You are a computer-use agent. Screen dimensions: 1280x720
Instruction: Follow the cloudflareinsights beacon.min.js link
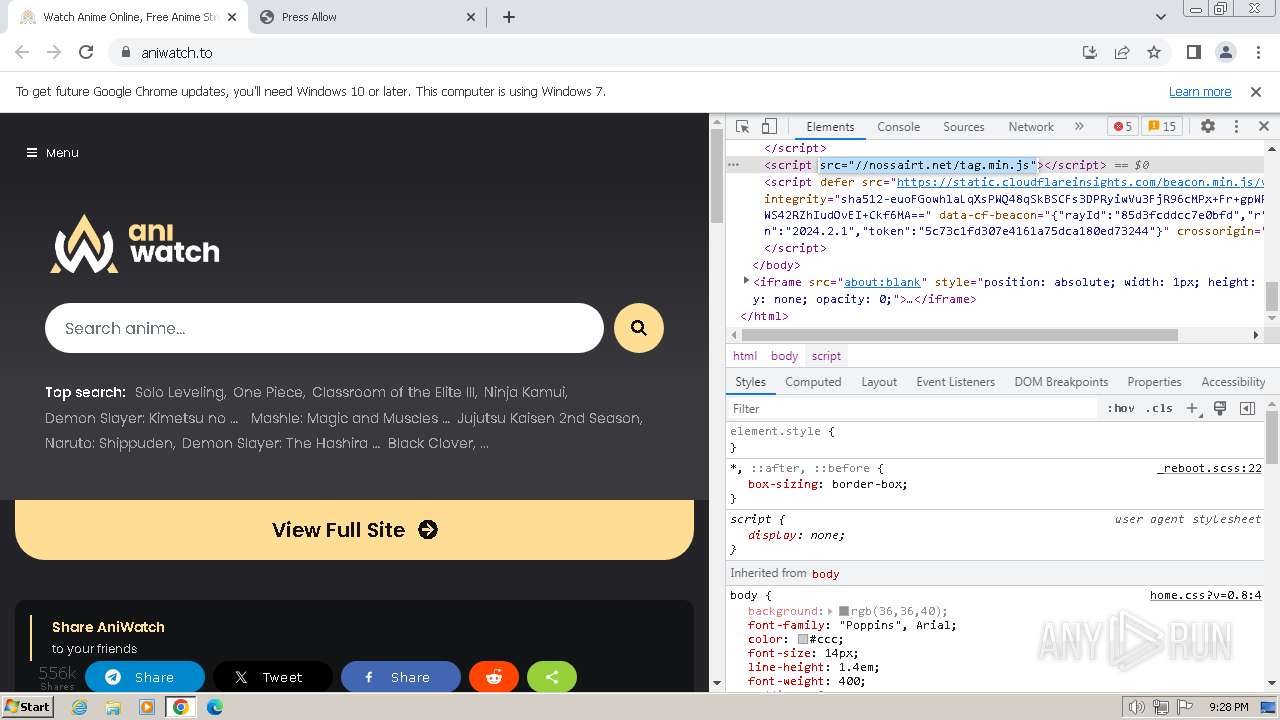tap(1080, 182)
